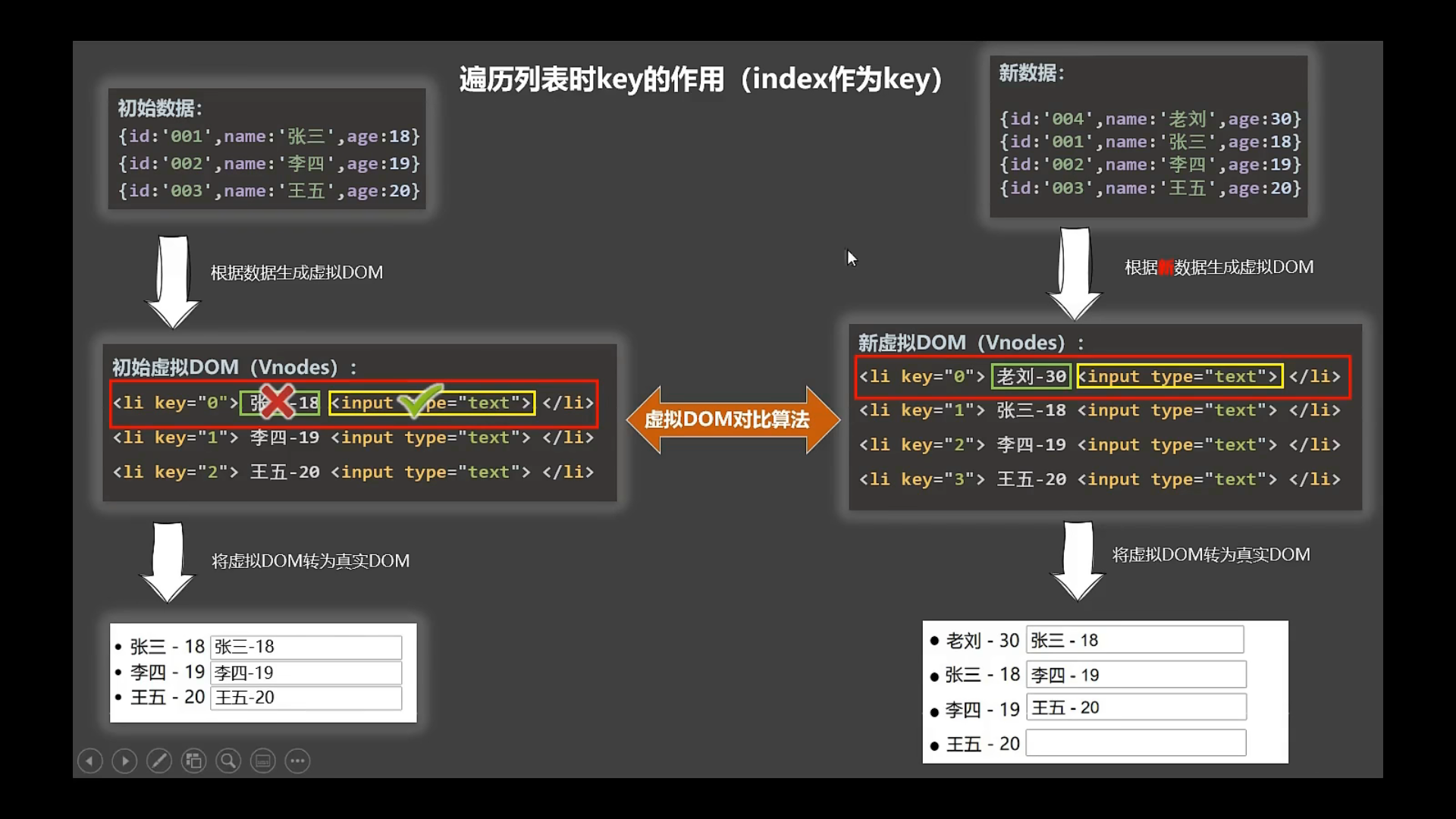Image resolution: width=1456 pixels, height=819 pixels.
Task: Click the 根据数据生成虚拟DOM label
Action: (297, 271)
